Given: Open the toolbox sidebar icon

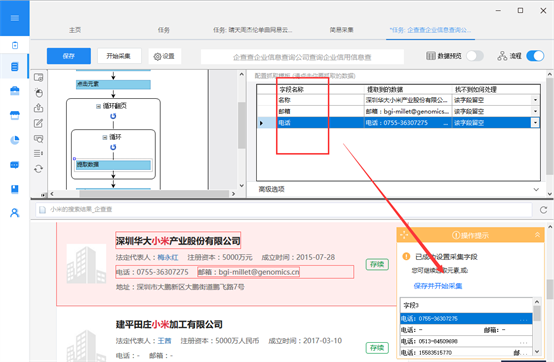Looking at the screenshot, I should pyautogui.click(x=14, y=91).
